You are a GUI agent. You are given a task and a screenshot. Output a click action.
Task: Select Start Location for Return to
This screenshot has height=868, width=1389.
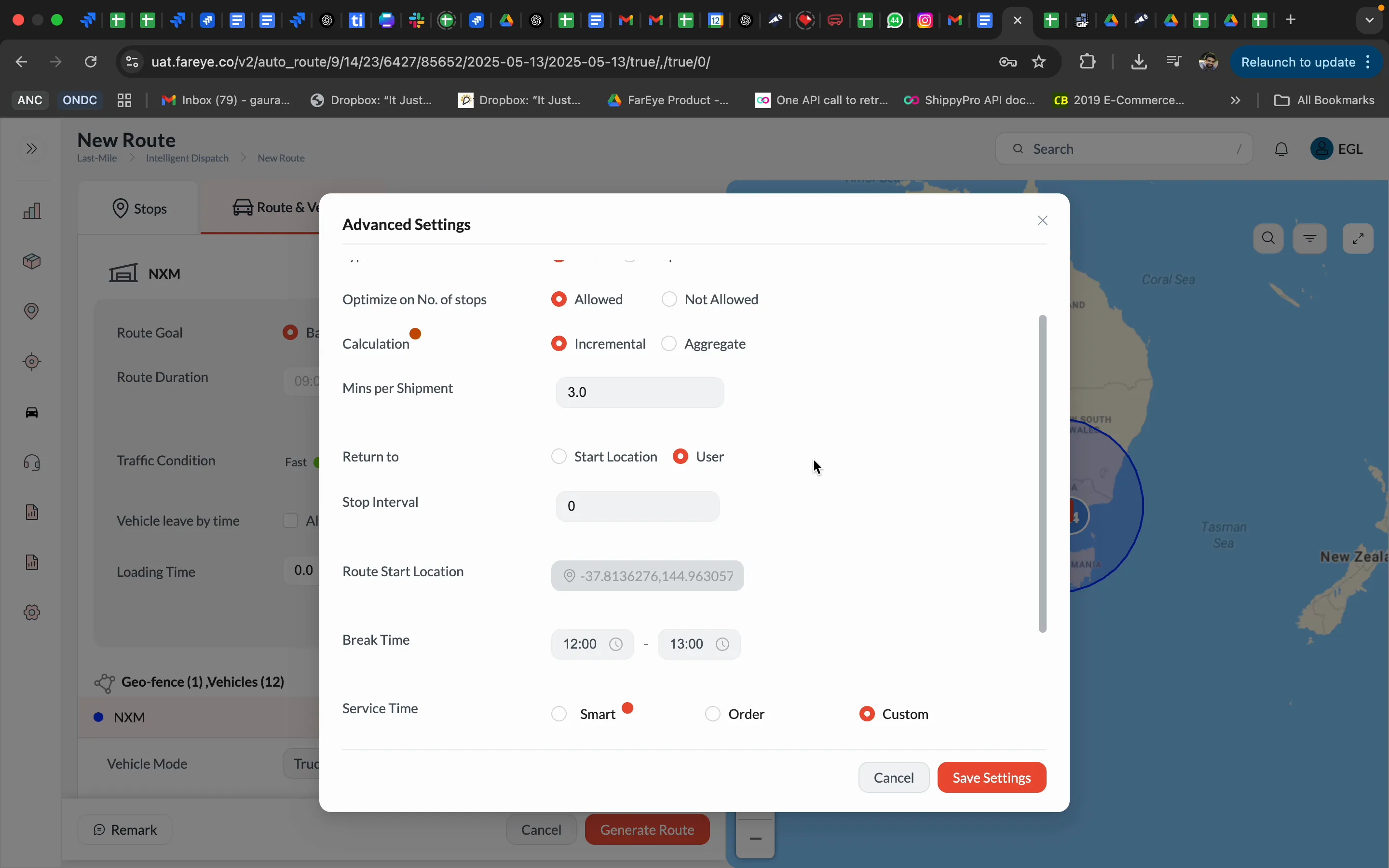[x=559, y=456]
